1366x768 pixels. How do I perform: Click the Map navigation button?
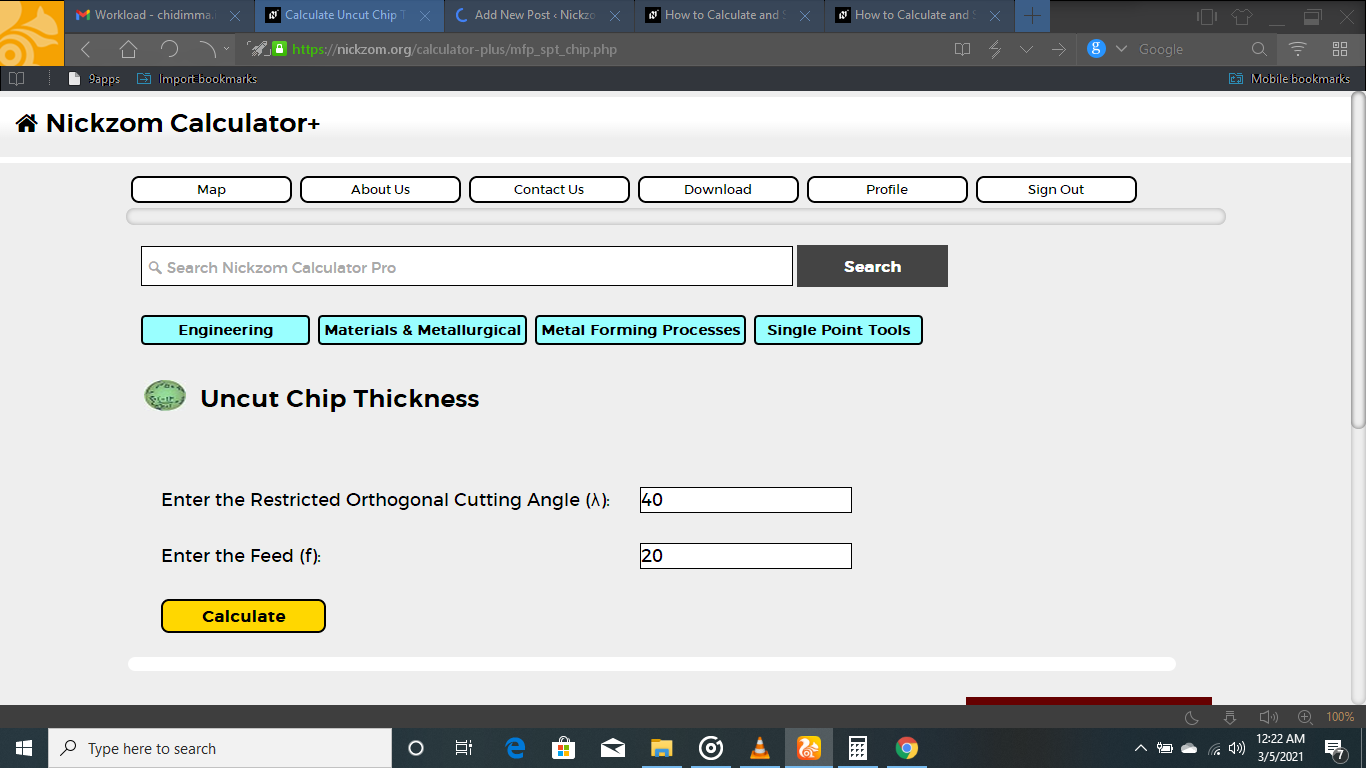click(211, 189)
